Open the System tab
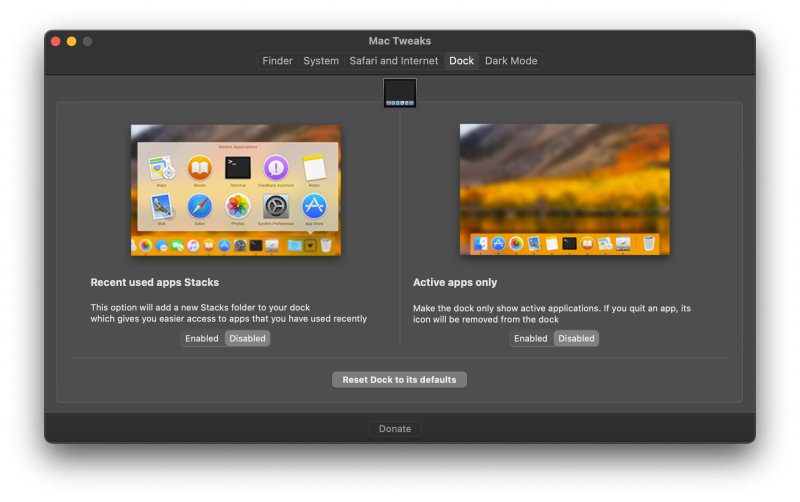 pyautogui.click(x=321, y=61)
